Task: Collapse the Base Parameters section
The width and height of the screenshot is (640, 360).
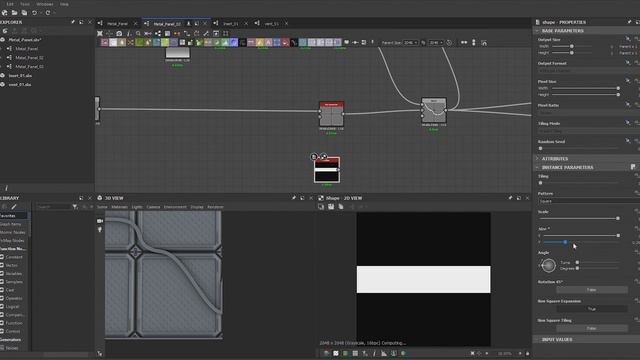Action: [x=537, y=31]
